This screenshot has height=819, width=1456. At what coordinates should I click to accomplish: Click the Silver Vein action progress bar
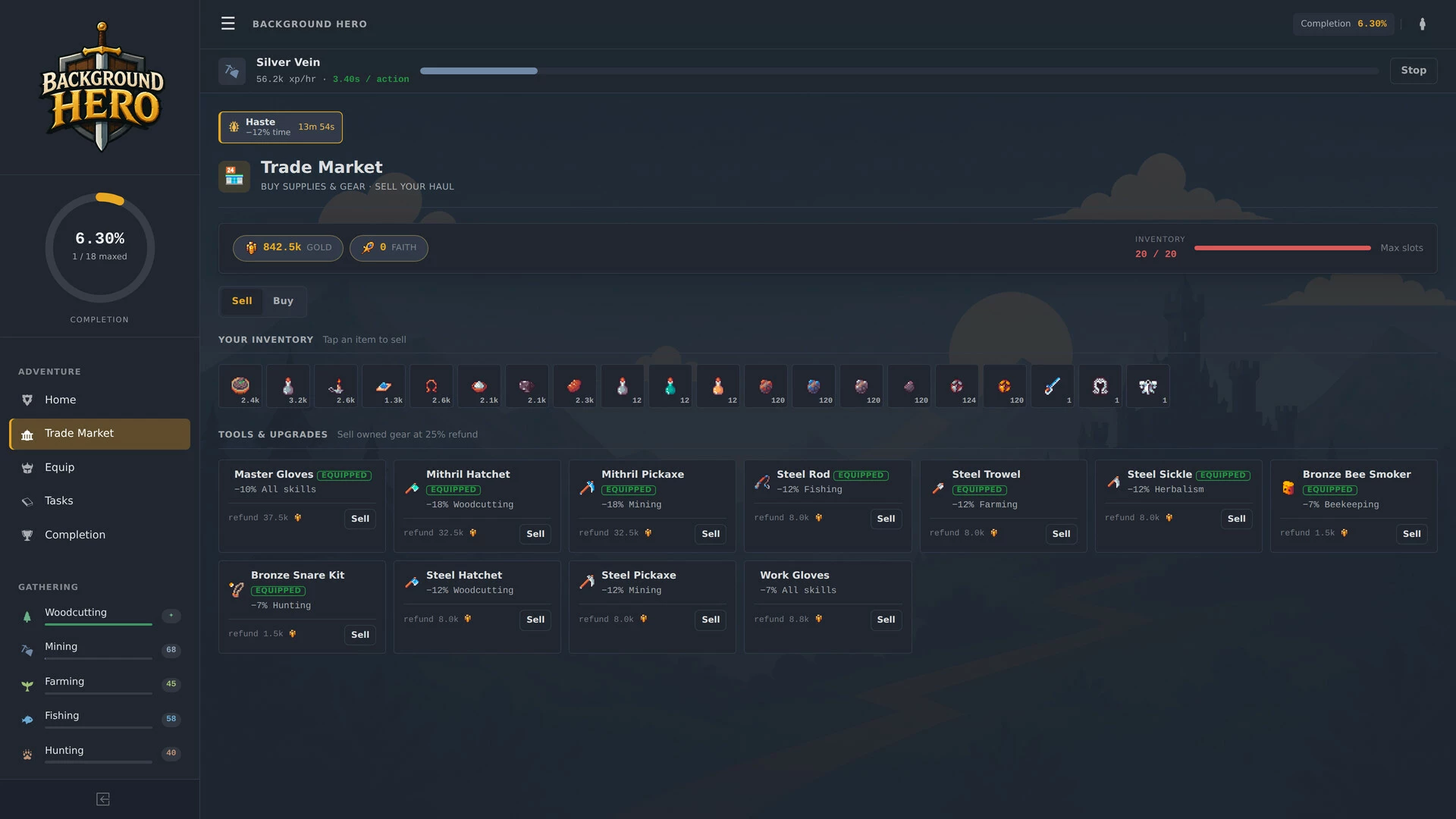pyautogui.click(x=899, y=71)
